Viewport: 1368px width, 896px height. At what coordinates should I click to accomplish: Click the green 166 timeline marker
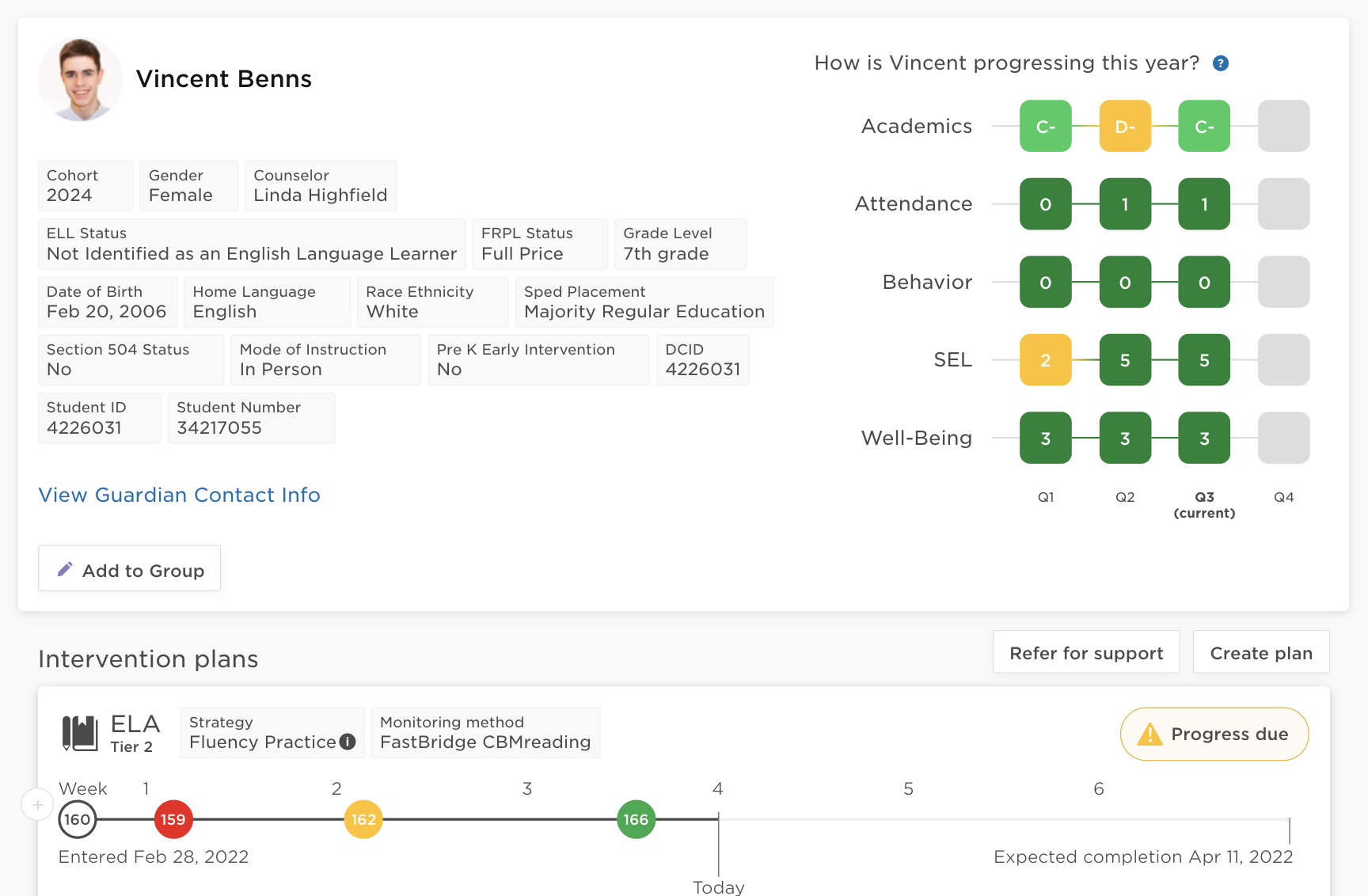636,819
